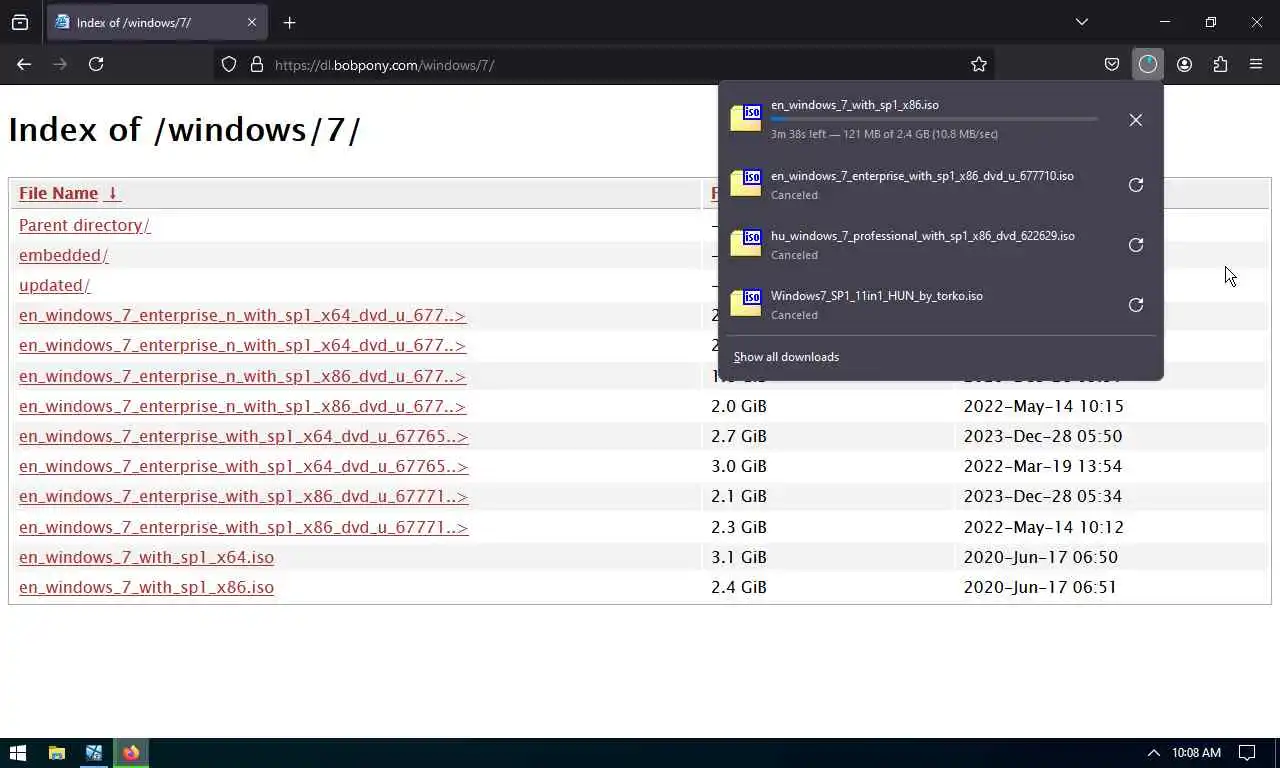
Task: Click the Firefox taskbar icon
Action: pos(131,753)
